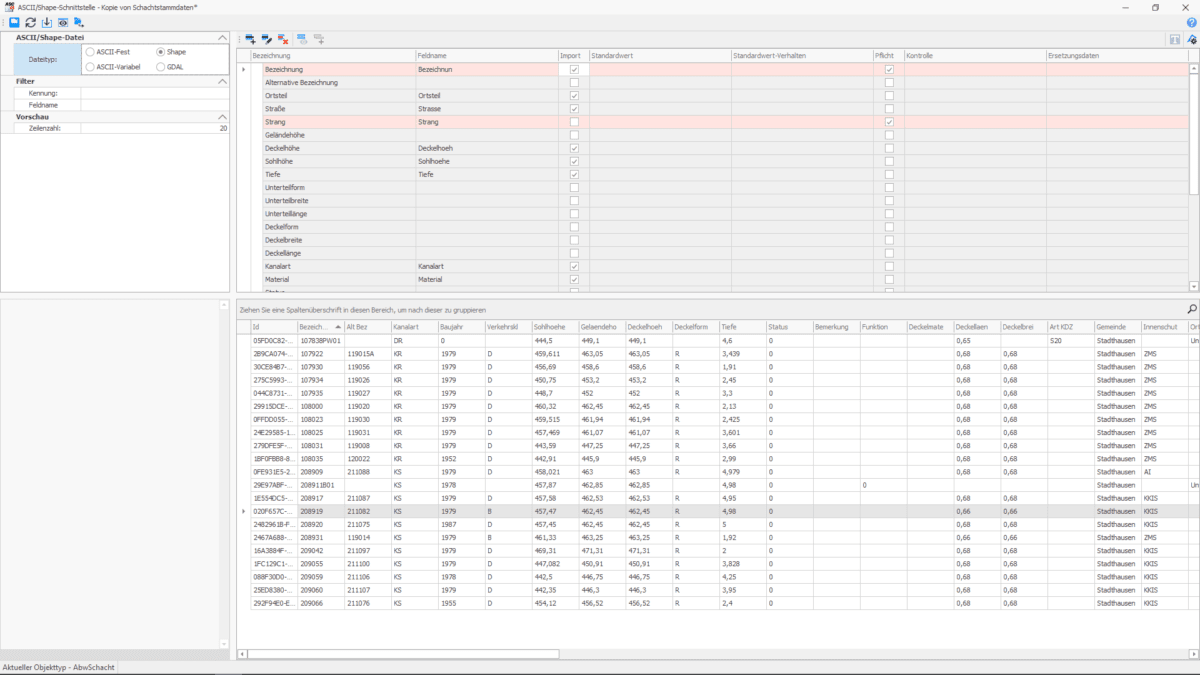Click the Zeilenzahl value field
This screenshot has width=1200, height=675.
point(155,128)
